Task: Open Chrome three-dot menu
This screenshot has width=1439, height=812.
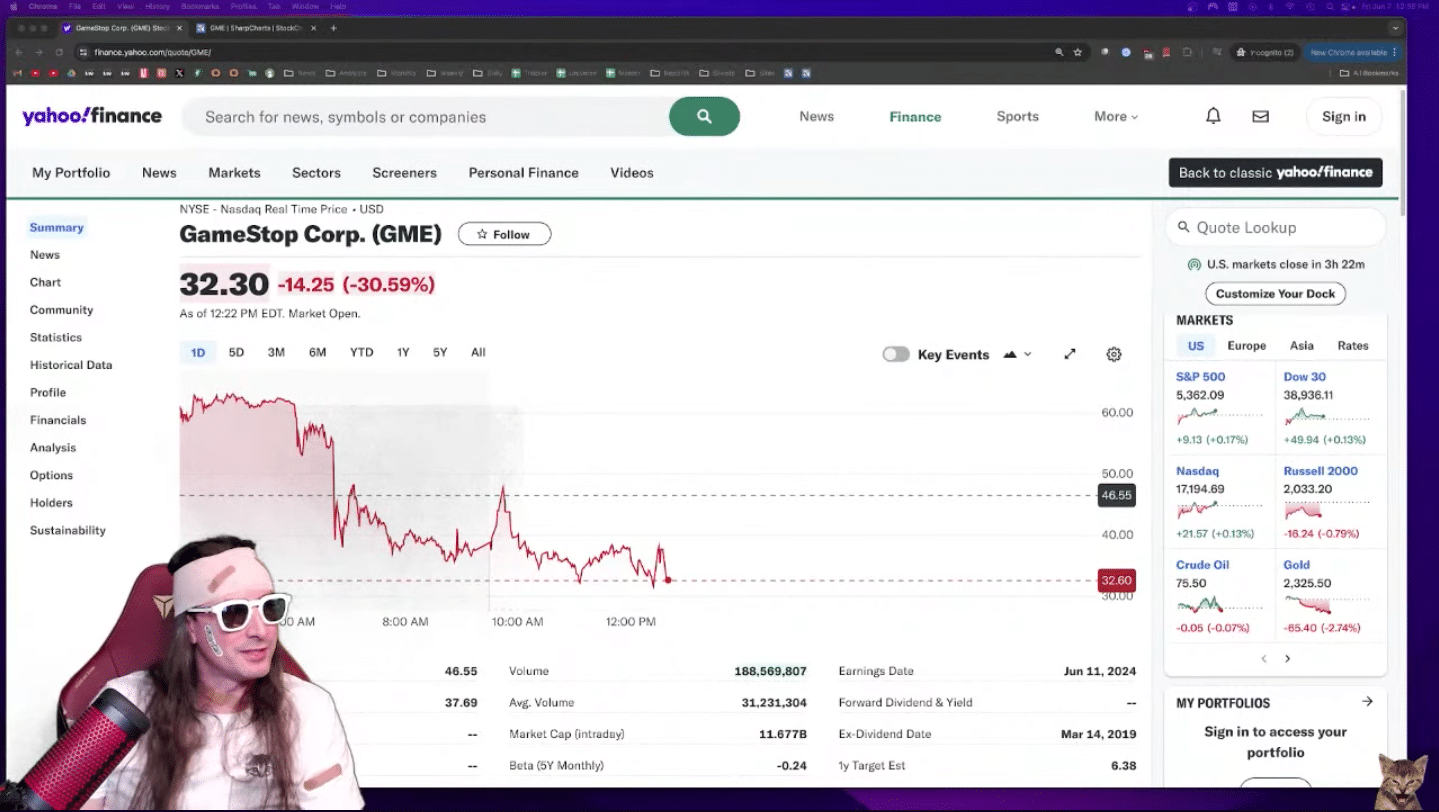Action: pyautogui.click(x=1394, y=52)
